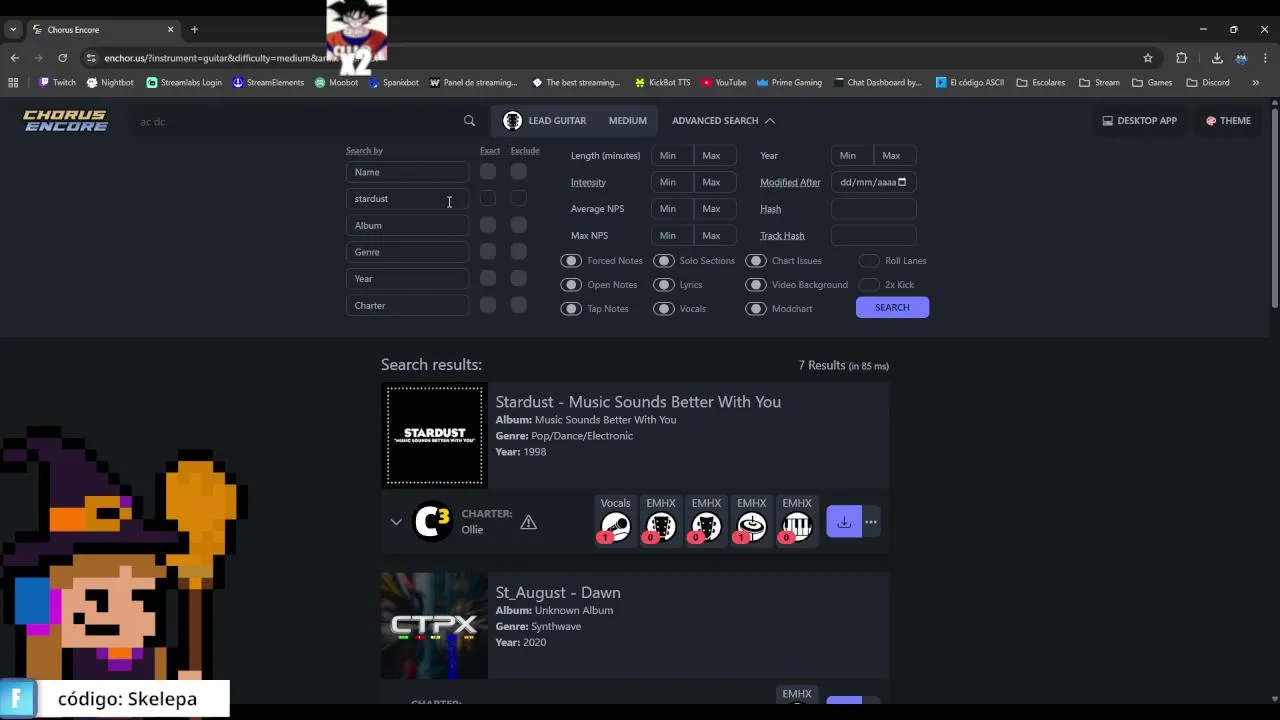Click the Lead Guitar instrument icon
This screenshot has height=720, width=1280.
tap(512, 121)
